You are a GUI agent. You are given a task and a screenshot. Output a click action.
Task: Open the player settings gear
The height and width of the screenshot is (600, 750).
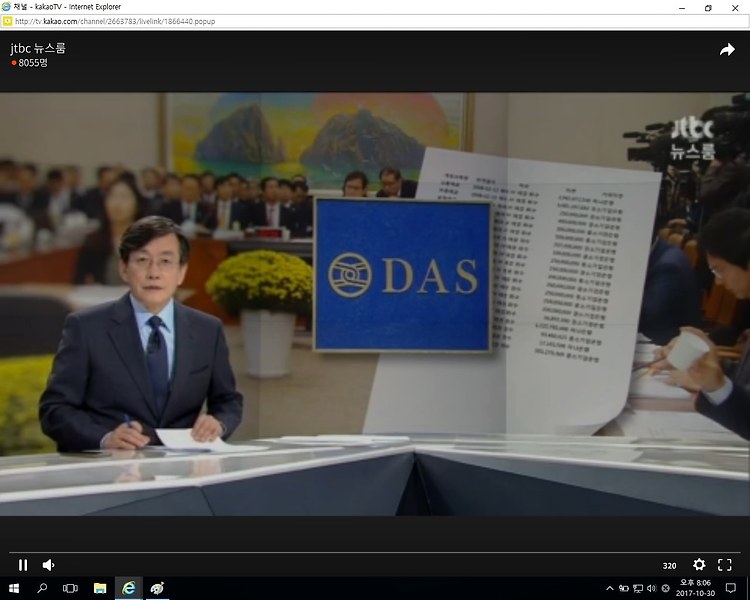point(699,565)
